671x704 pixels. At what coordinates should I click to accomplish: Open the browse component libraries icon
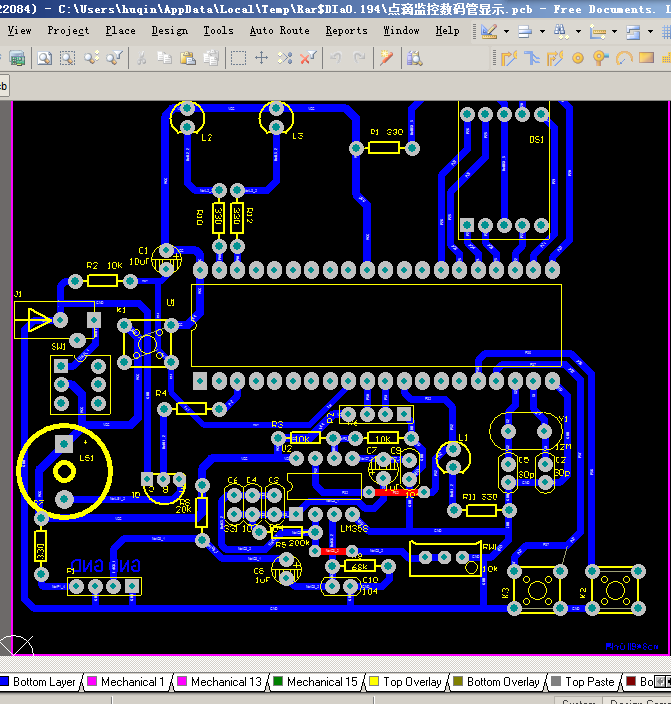(414, 58)
